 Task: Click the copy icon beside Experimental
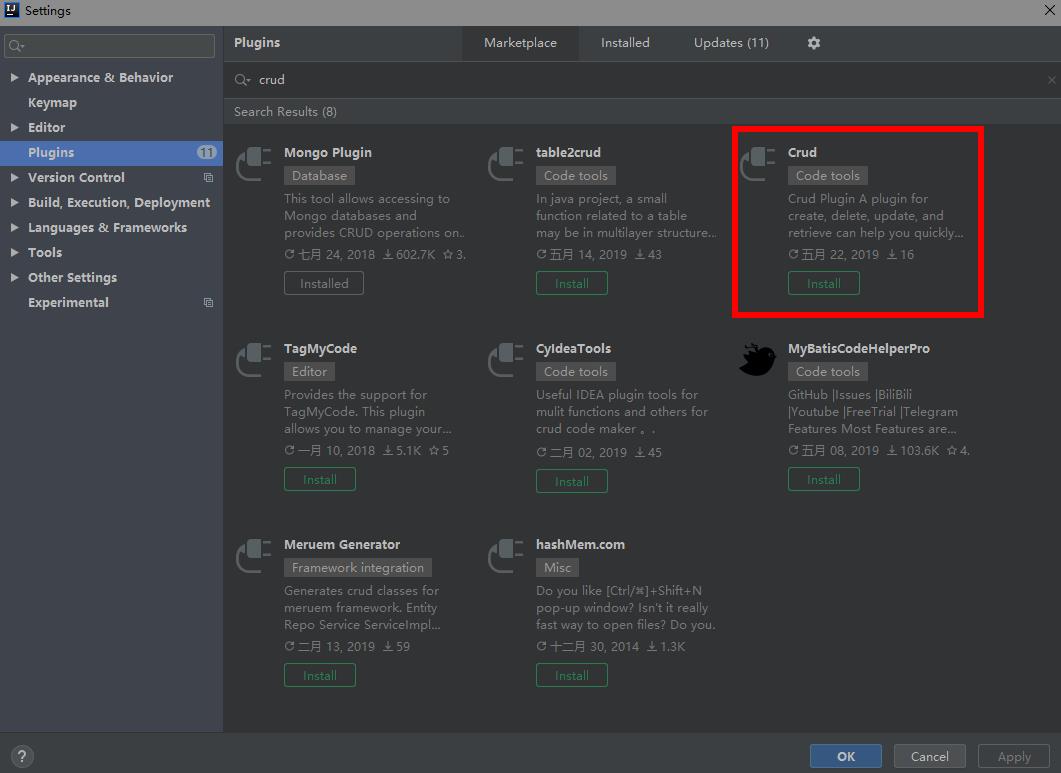[x=208, y=303]
